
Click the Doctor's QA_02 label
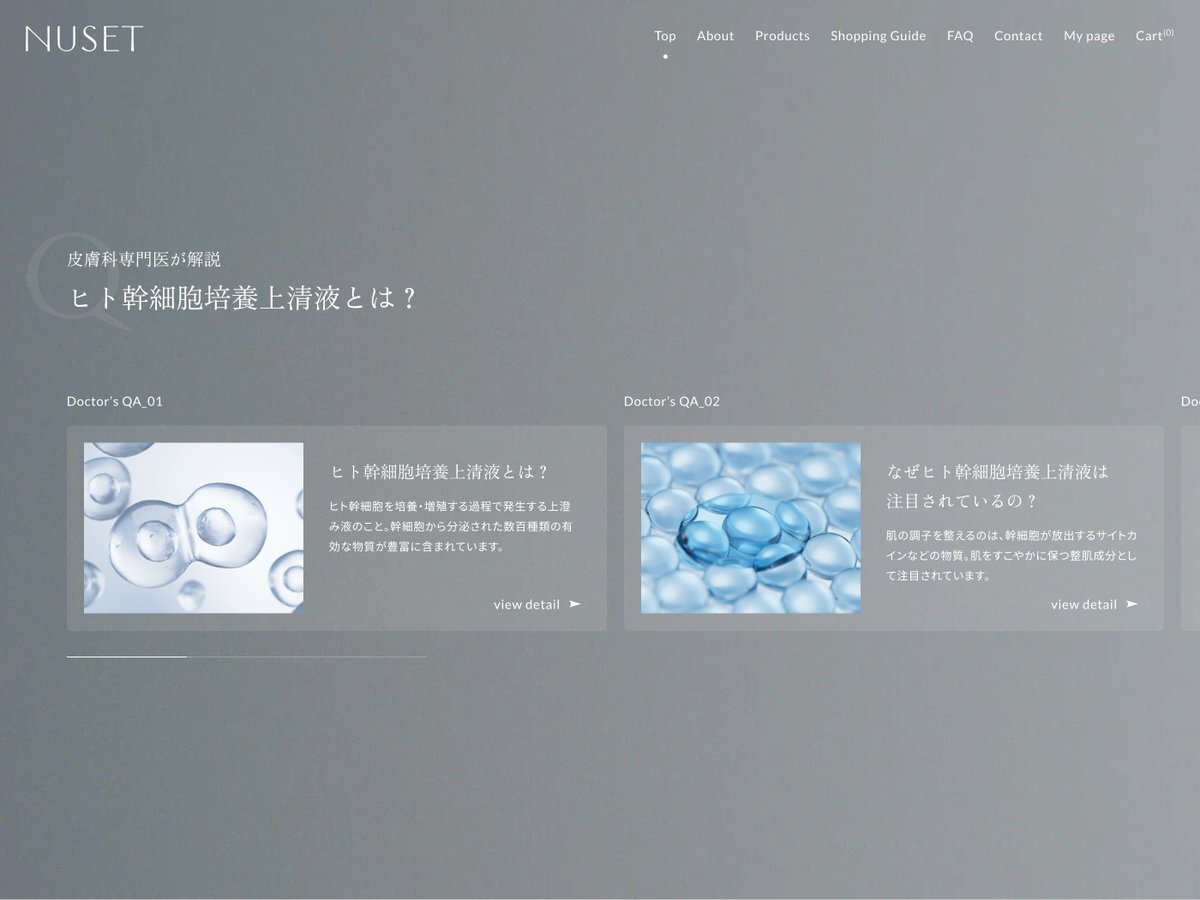click(x=672, y=401)
